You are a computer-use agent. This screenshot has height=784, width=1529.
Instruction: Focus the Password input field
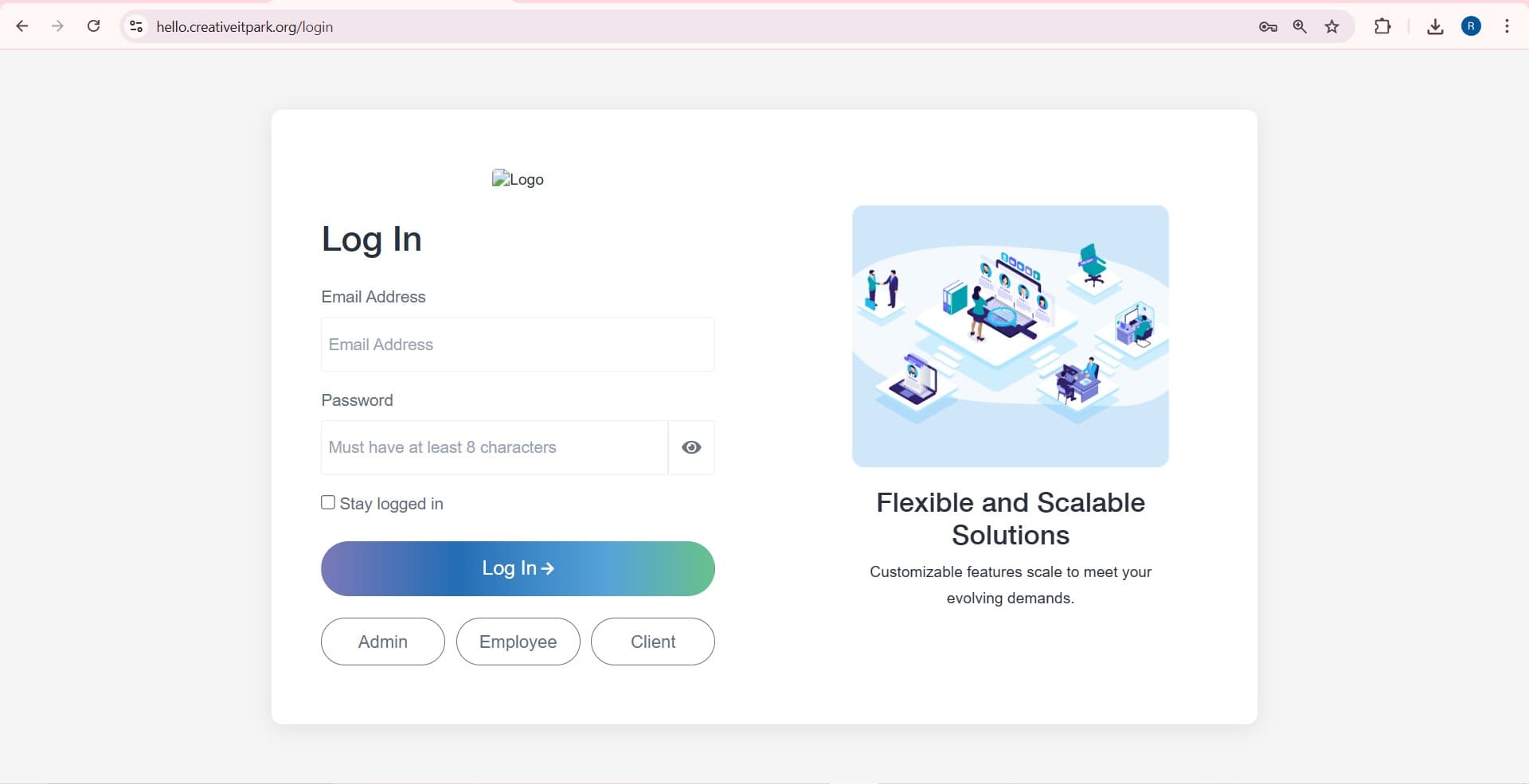click(495, 447)
